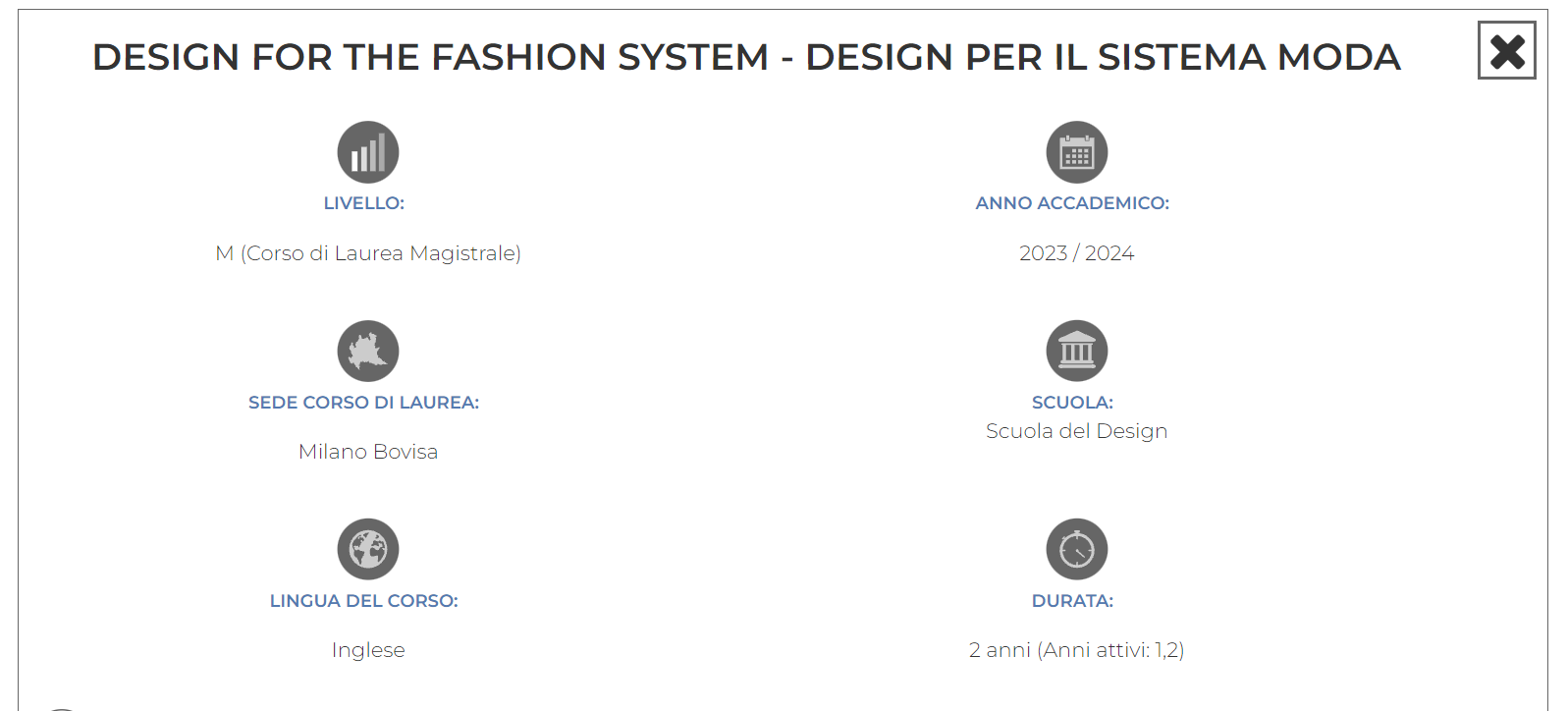The width and height of the screenshot is (1568, 711).
Task: Click the globe Lingua del Corso icon
Action: [368, 549]
